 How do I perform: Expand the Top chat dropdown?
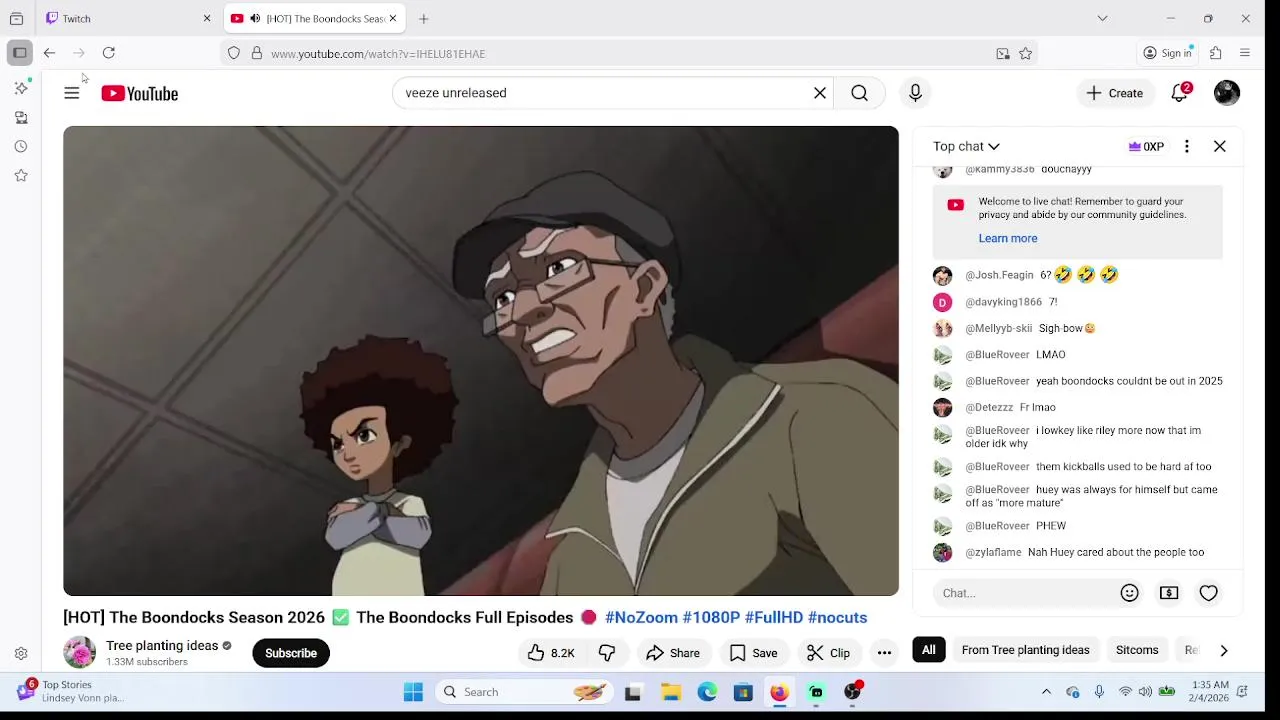pyautogui.click(x=966, y=146)
